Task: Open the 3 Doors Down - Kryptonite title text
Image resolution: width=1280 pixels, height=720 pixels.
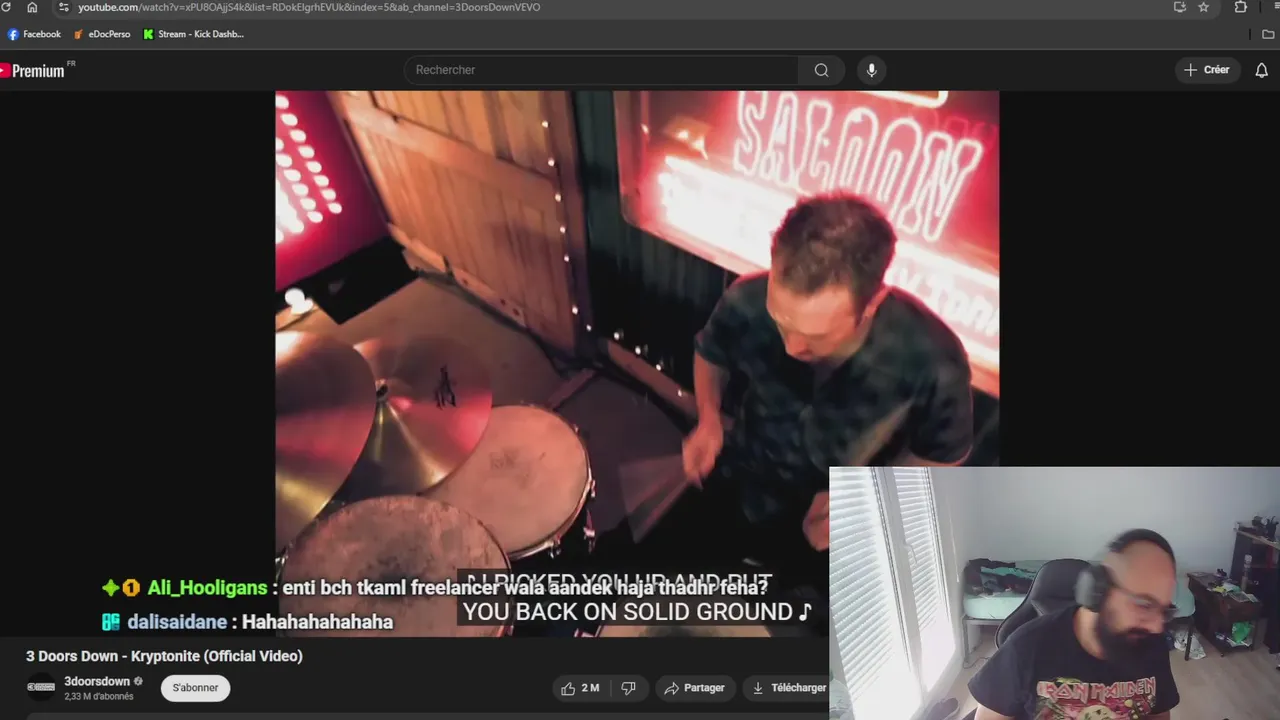Action: click(x=164, y=656)
